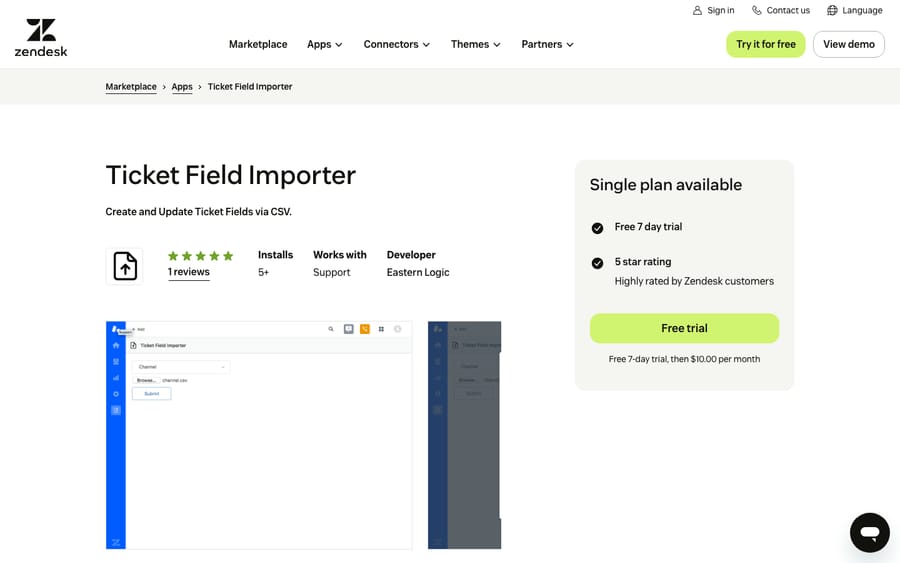900x563 pixels.
Task: Click the pricing note under Free trial
Action: pyautogui.click(x=684, y=359)
